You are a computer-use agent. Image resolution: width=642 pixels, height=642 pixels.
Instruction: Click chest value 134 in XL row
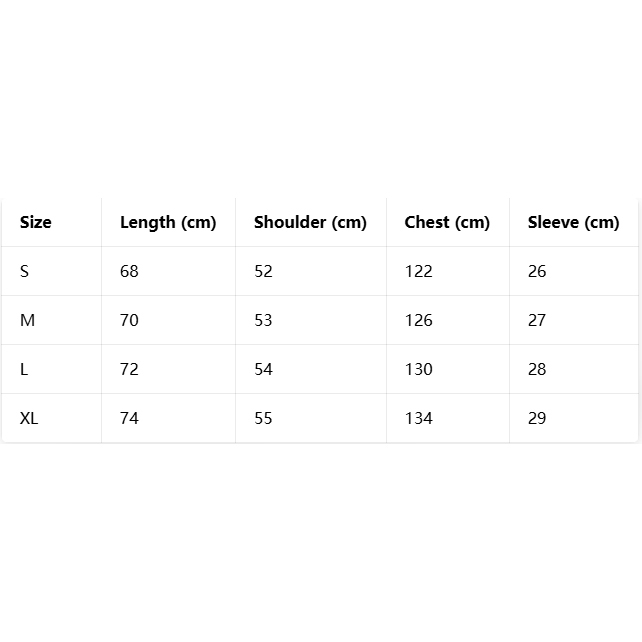[x=418, y=418]
